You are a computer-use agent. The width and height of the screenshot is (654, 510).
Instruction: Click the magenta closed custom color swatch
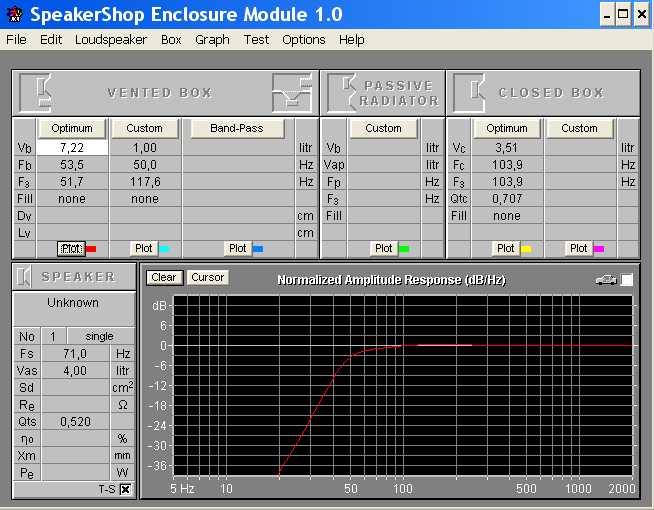tap(599, 249)
